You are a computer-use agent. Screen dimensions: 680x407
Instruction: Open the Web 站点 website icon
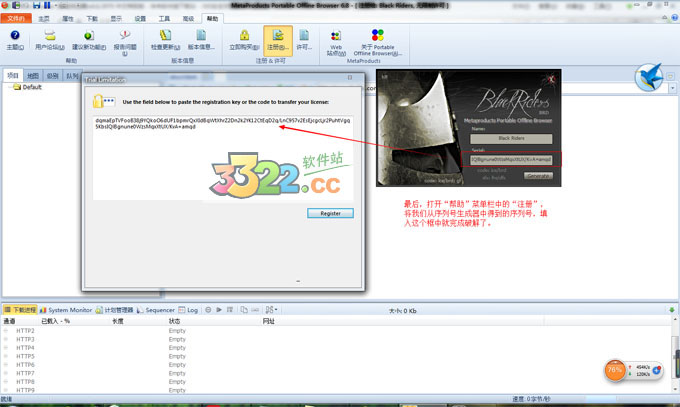coord(336,35)
